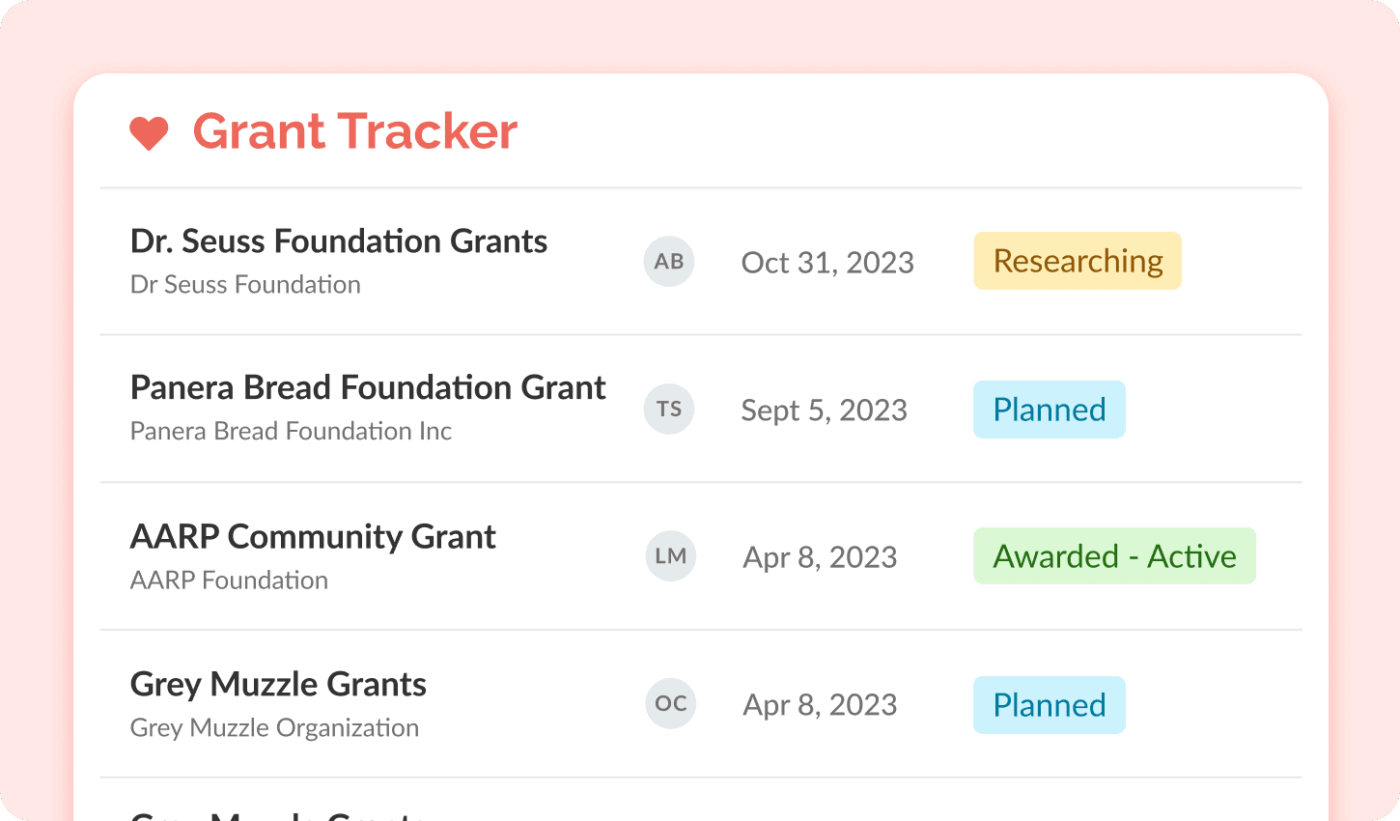1400x821 pixels.
Task: Open the Awarded - Active status tag
Action: click(x=1114, y=556)
